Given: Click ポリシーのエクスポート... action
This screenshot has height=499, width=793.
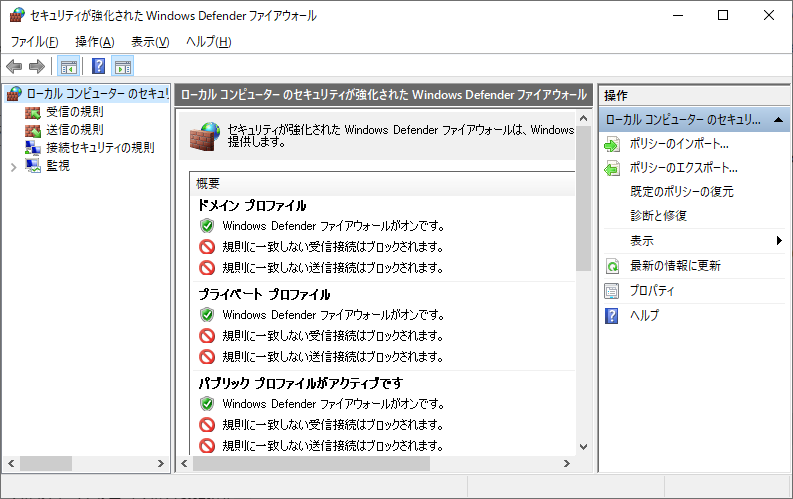Looking at the screenshot, I should pyautogui.click(x=684, y=168).
